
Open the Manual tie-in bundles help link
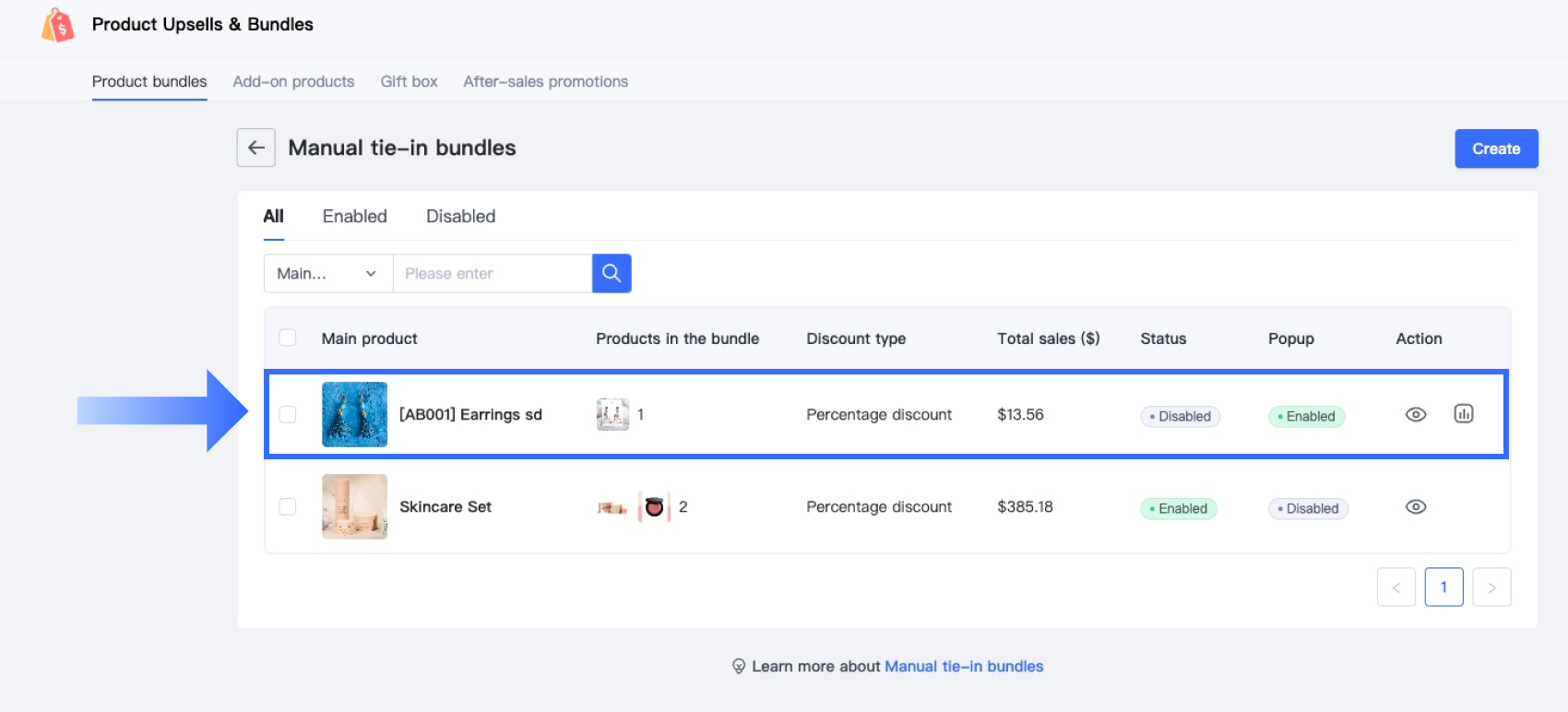tap(964, 667)
